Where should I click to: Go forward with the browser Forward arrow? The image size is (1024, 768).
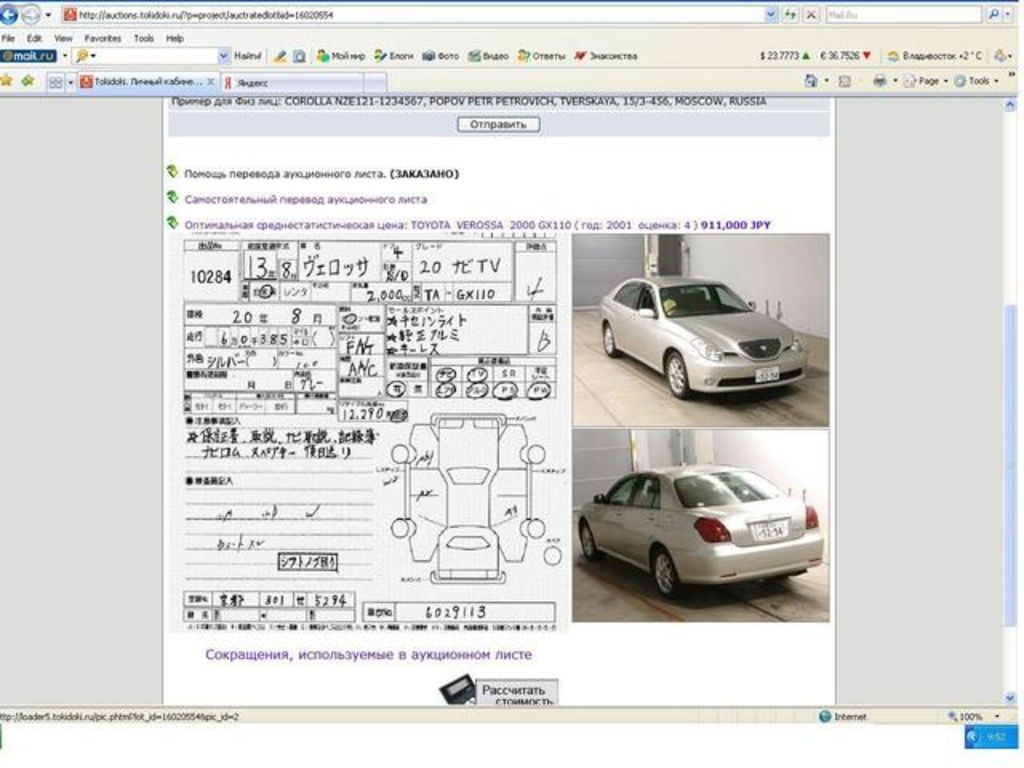[31, 14]
